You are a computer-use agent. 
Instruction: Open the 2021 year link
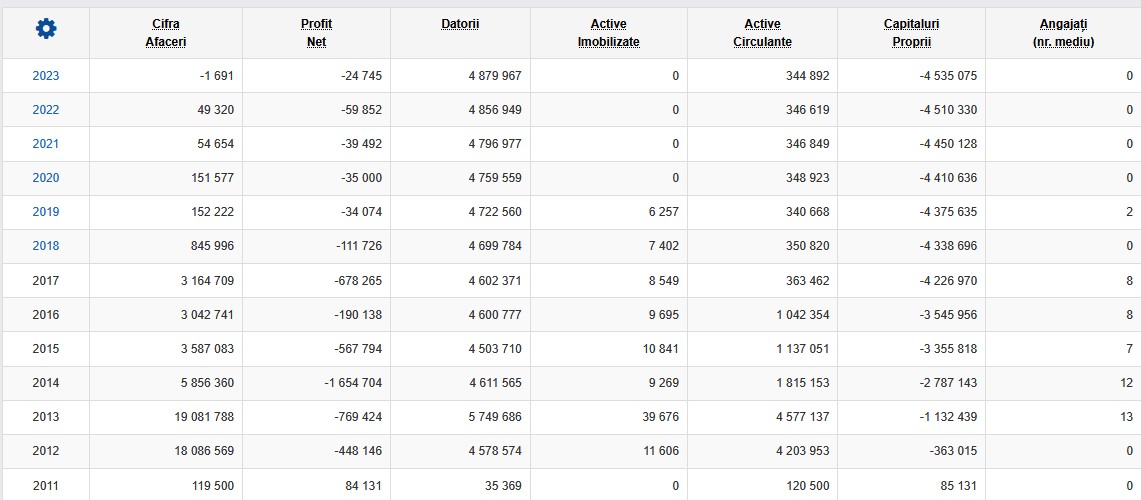pyautogui.click(x=46, y=144)
